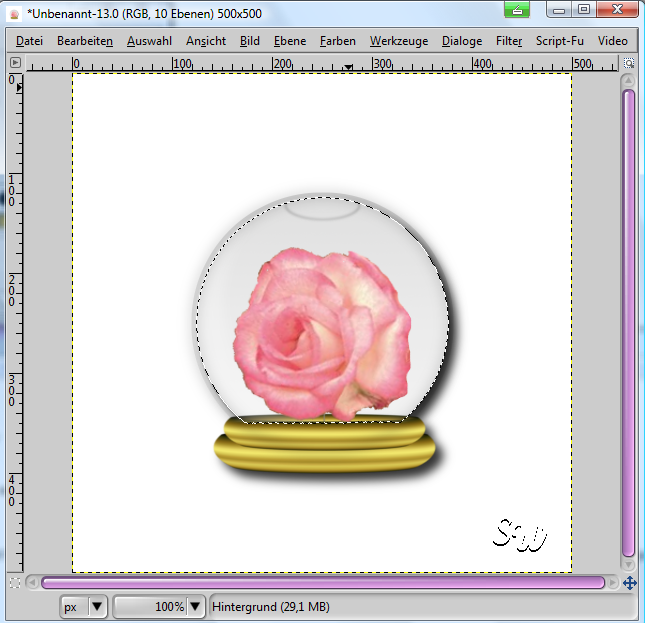Open the Bild menu
Screen dimensions: 645x623
(x=250, y=41)
